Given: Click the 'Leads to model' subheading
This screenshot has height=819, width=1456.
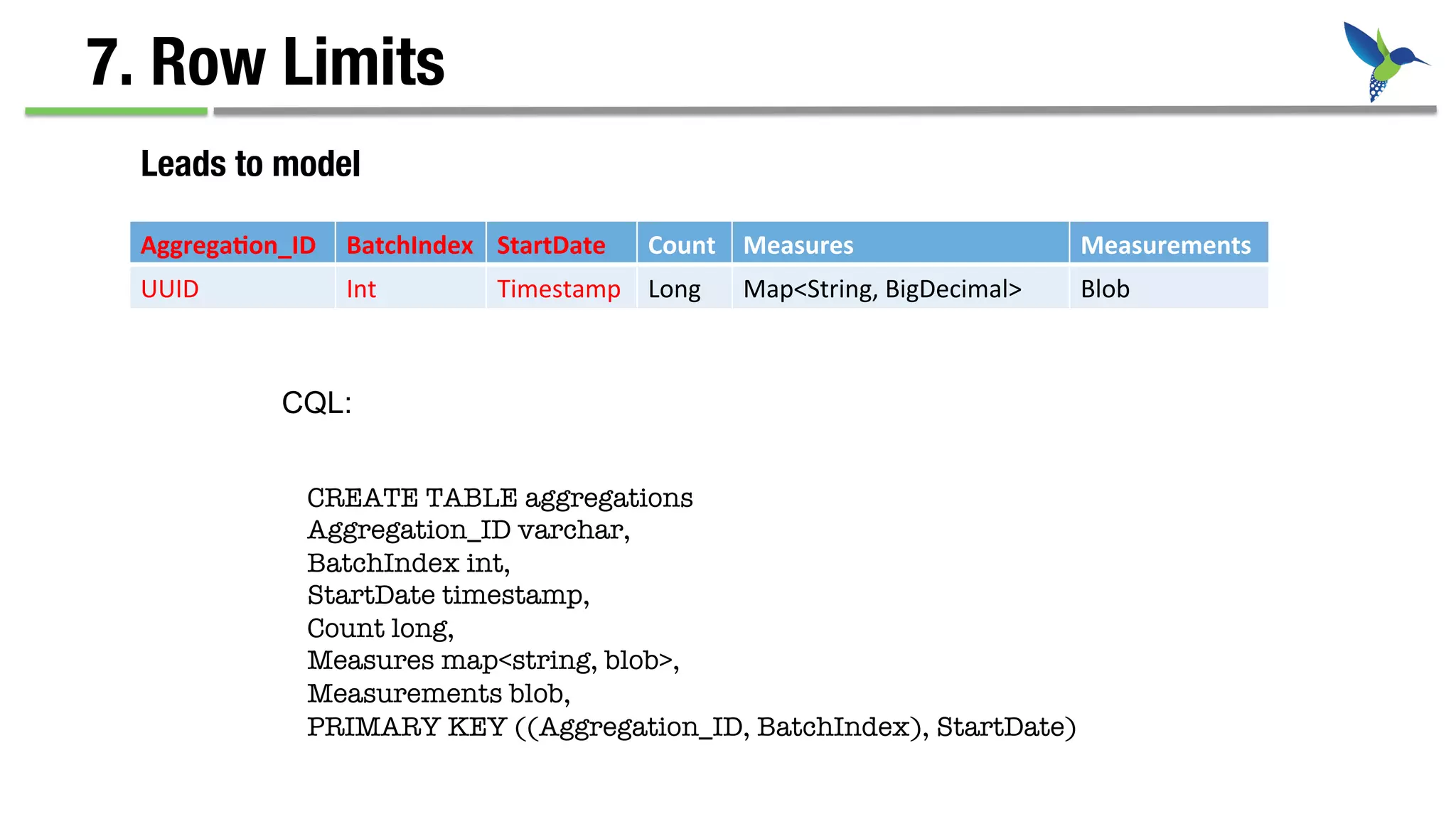Looking at the screenshot, I should click(x=250, y=164).
